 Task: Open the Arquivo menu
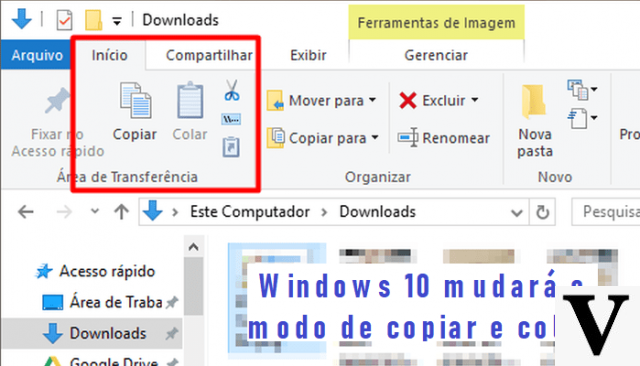37,55
